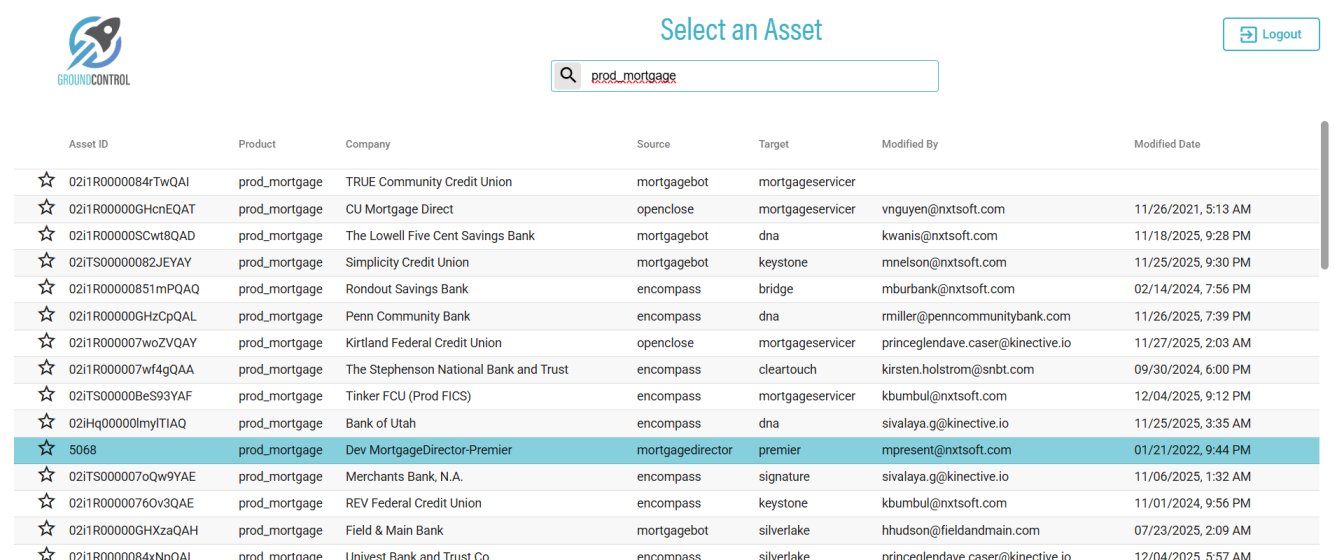Click mortgagedirector source cell
1344x560 pixels.
pyautogui.click(x=685, y=450)
